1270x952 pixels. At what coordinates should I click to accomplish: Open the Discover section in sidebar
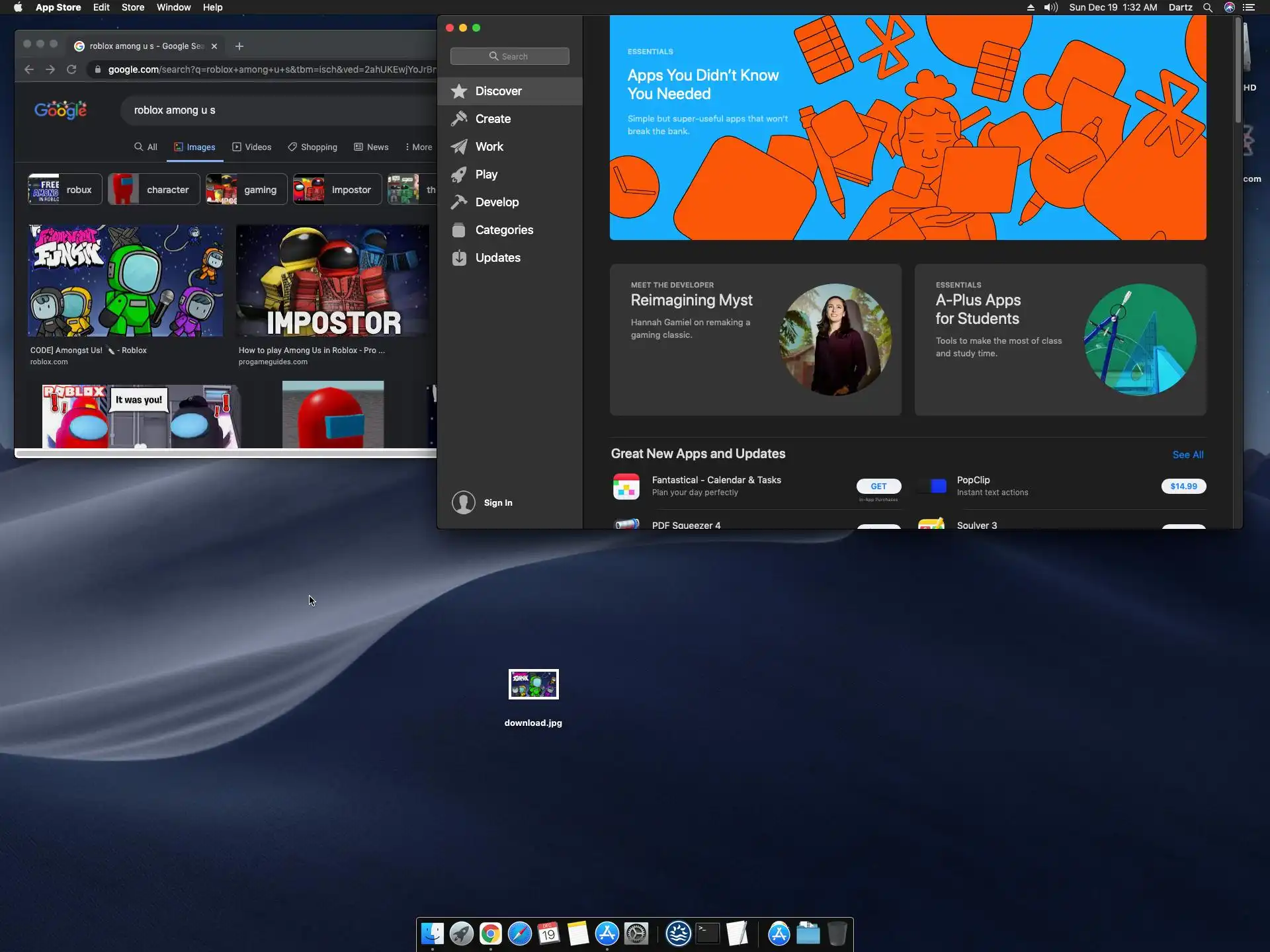click(x=497, y=91)
